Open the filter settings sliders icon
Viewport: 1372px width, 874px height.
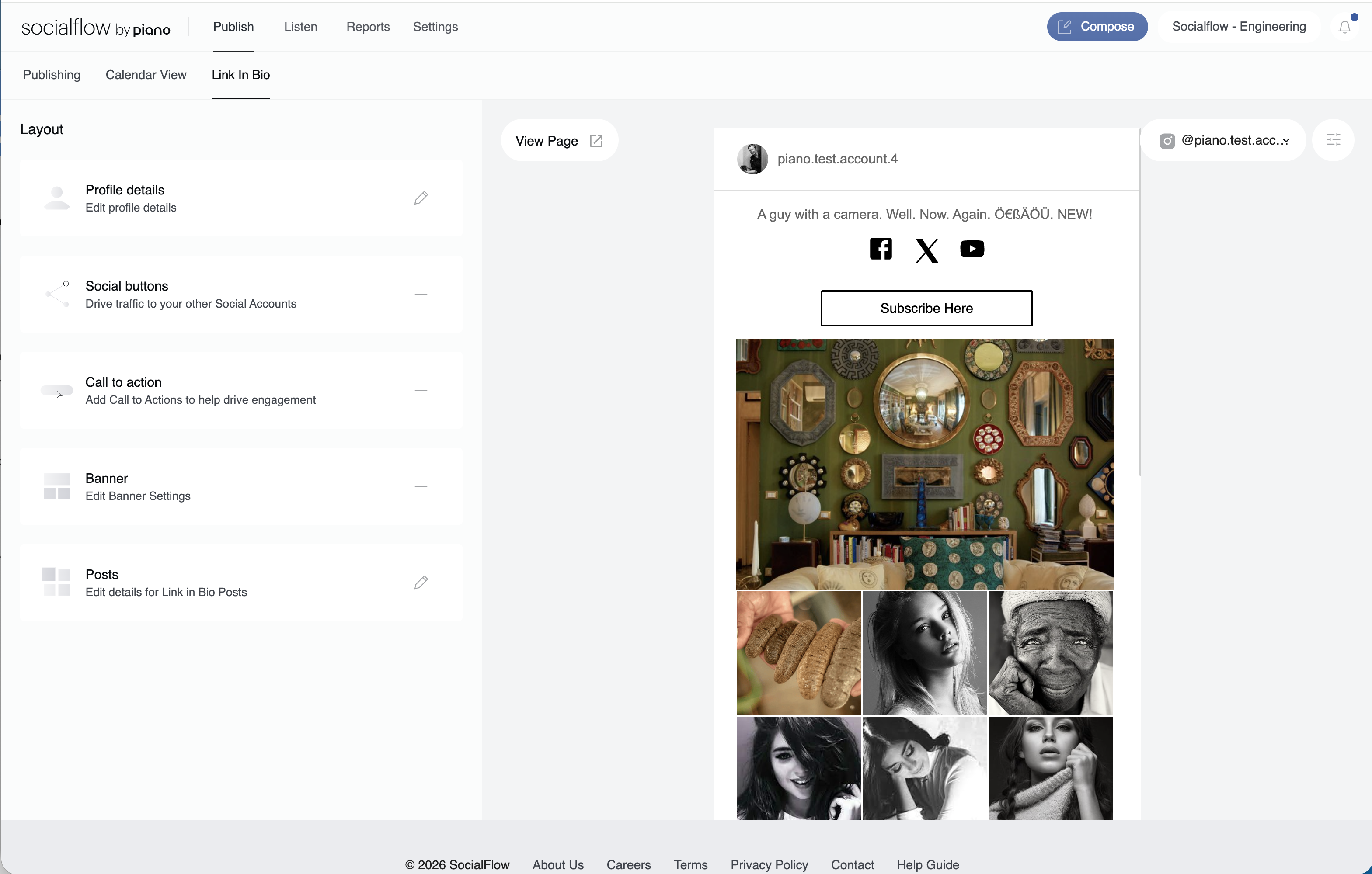pyautogui.click(x=1333, y=140)
